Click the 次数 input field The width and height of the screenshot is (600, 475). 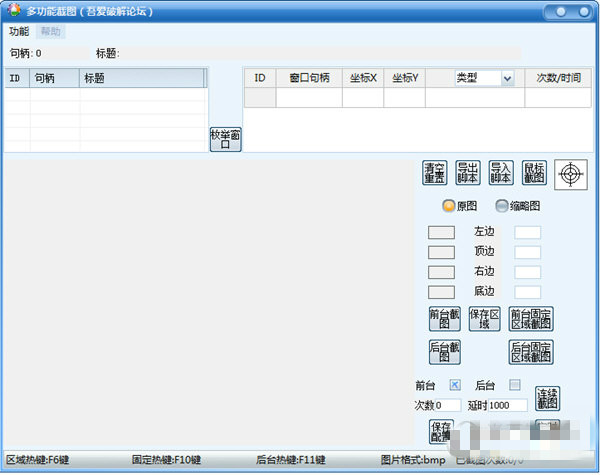pos(447,405)
